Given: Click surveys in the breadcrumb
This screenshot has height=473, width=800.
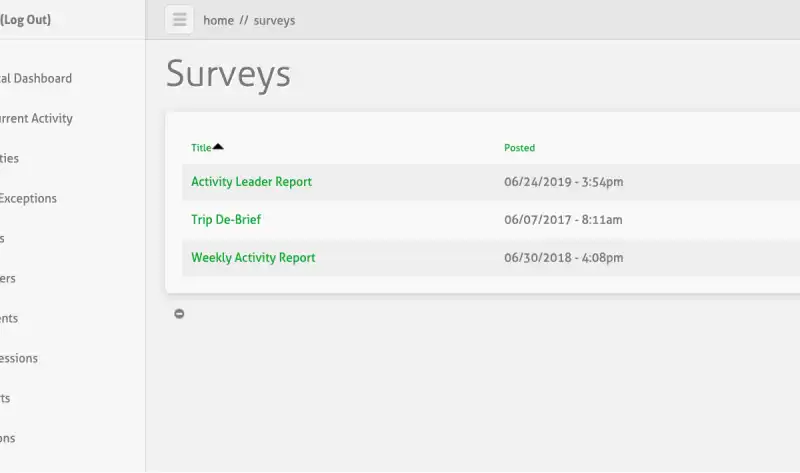Looking at the screenshot, I should 274,20.
